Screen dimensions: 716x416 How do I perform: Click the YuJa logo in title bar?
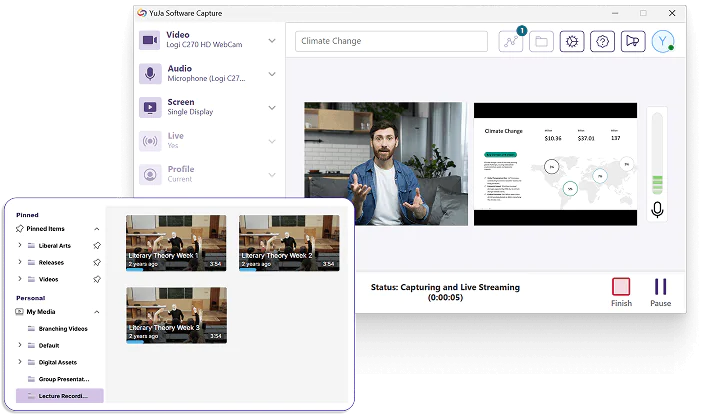click(x=142, y=13)
